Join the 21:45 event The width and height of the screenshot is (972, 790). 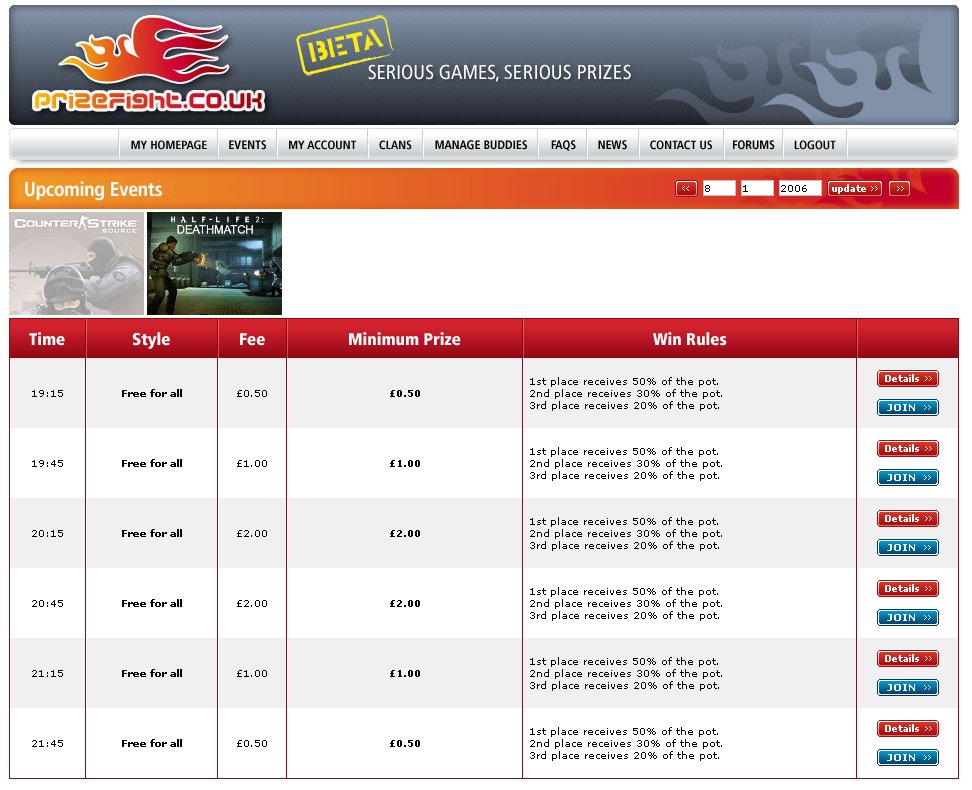907,758
